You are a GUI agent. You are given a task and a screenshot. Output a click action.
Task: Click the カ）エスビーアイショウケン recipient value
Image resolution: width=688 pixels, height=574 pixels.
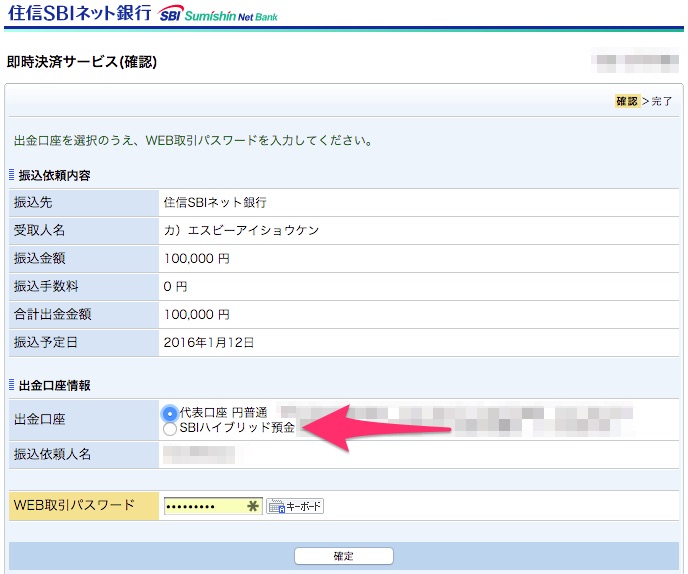pyautogui.click(x=241, y=230)
